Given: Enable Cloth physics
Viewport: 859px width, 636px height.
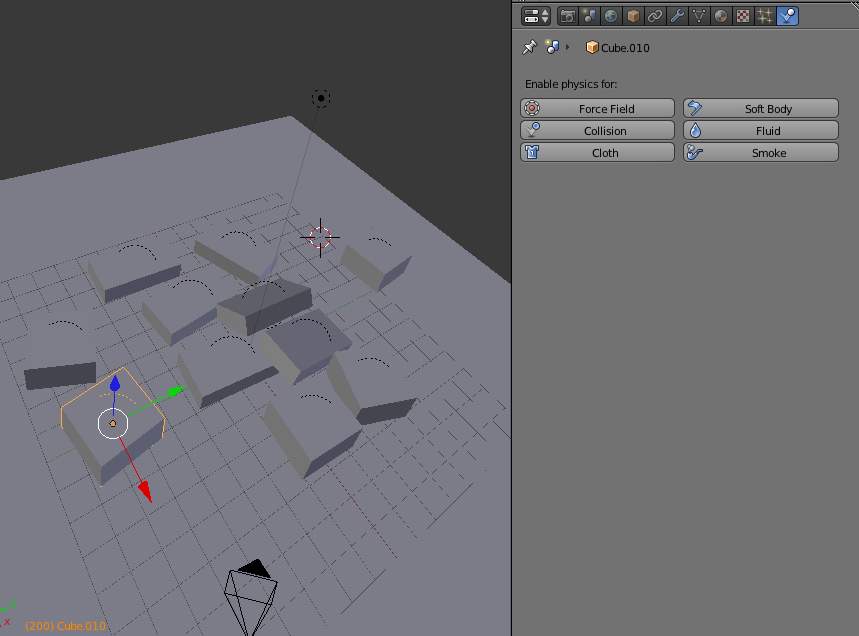Looking at the screenshot, I should pos(597,152).
